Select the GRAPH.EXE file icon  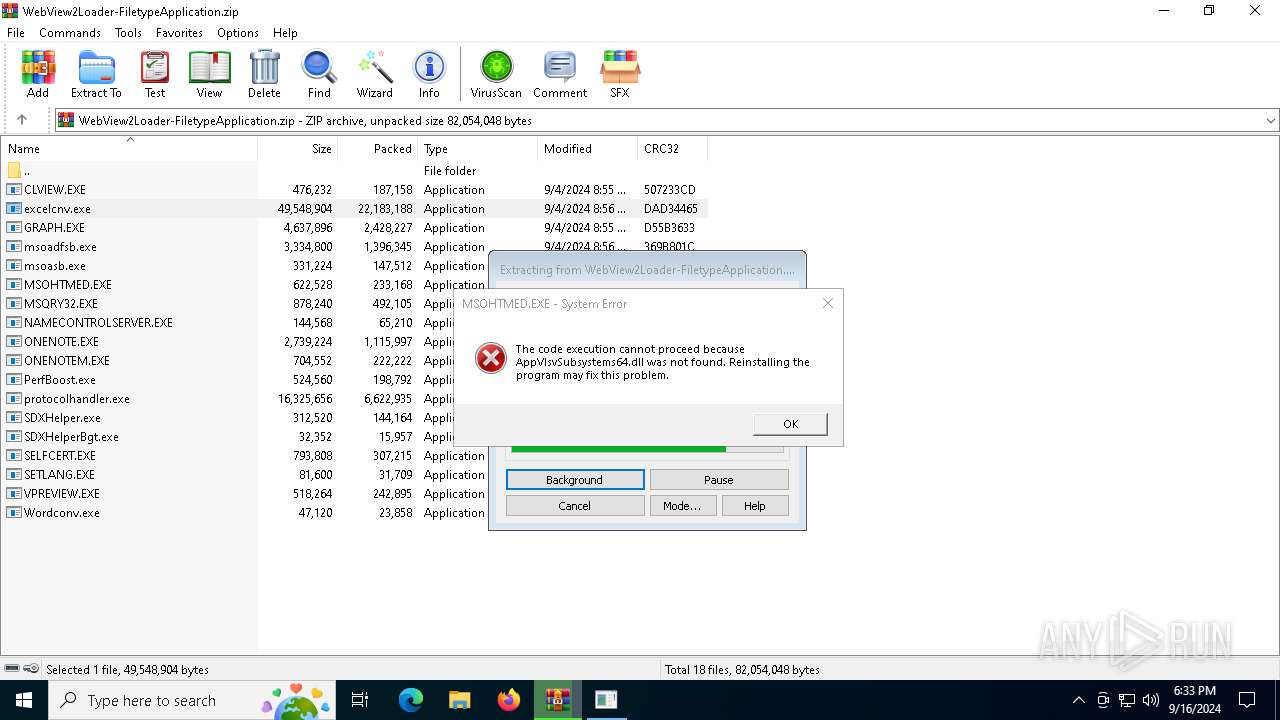[14, 228]
